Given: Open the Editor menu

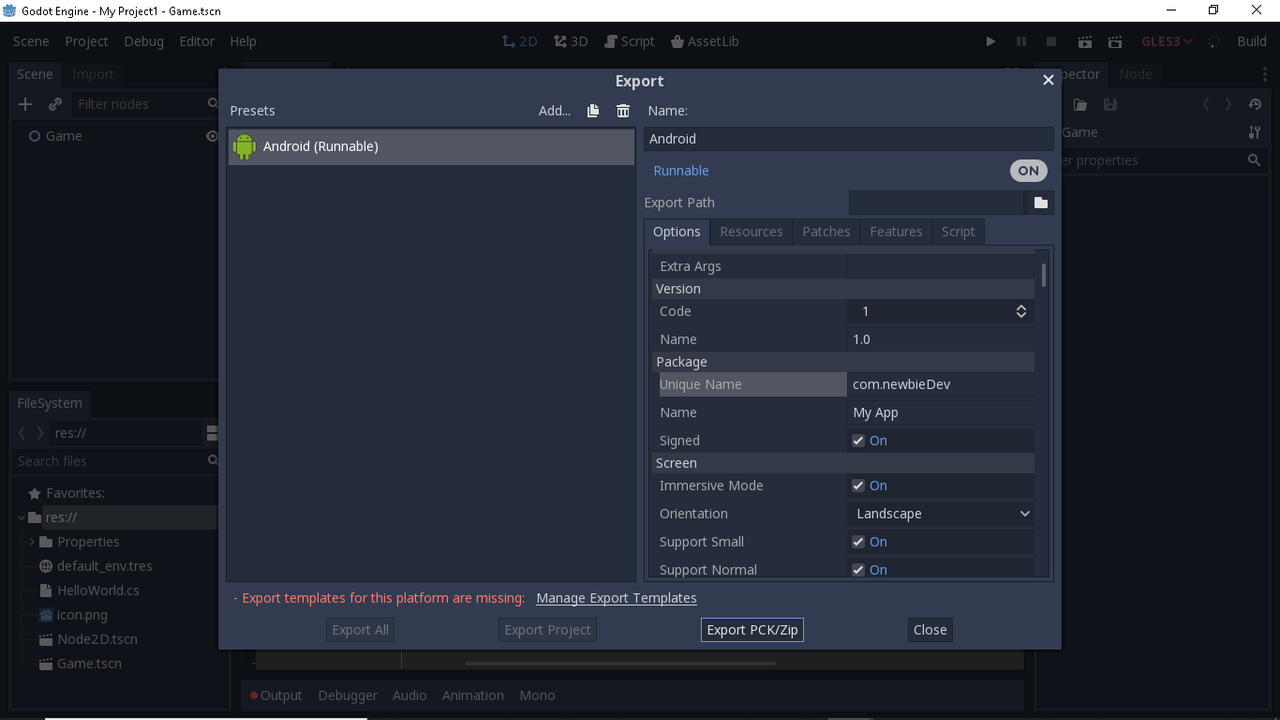Looking at the screenshot, I should point(197,41).
